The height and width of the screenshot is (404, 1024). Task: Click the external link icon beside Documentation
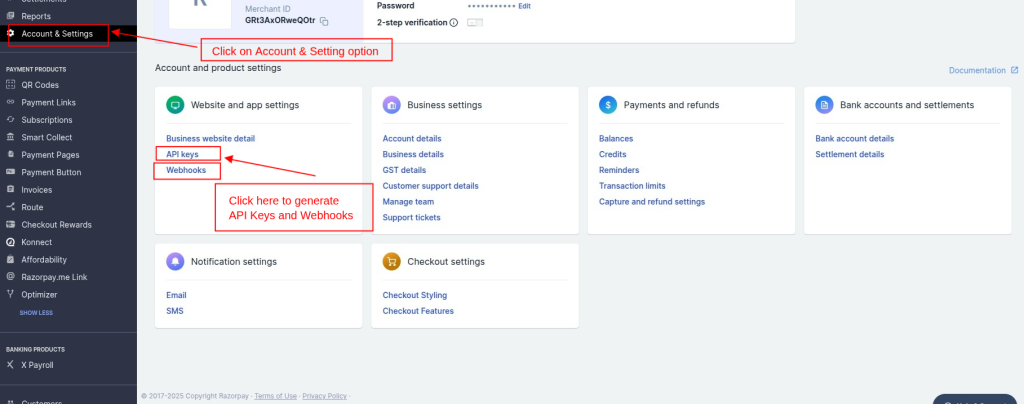(1014, 70)
